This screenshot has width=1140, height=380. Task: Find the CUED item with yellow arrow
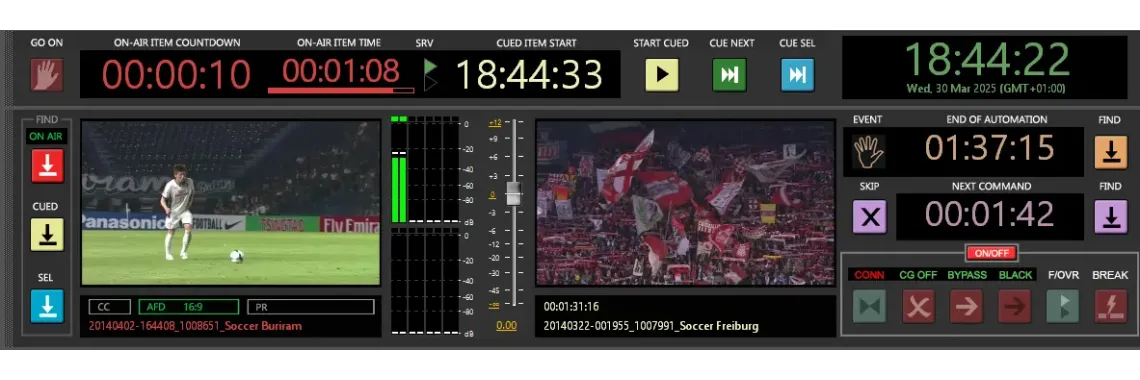point(47,235)
